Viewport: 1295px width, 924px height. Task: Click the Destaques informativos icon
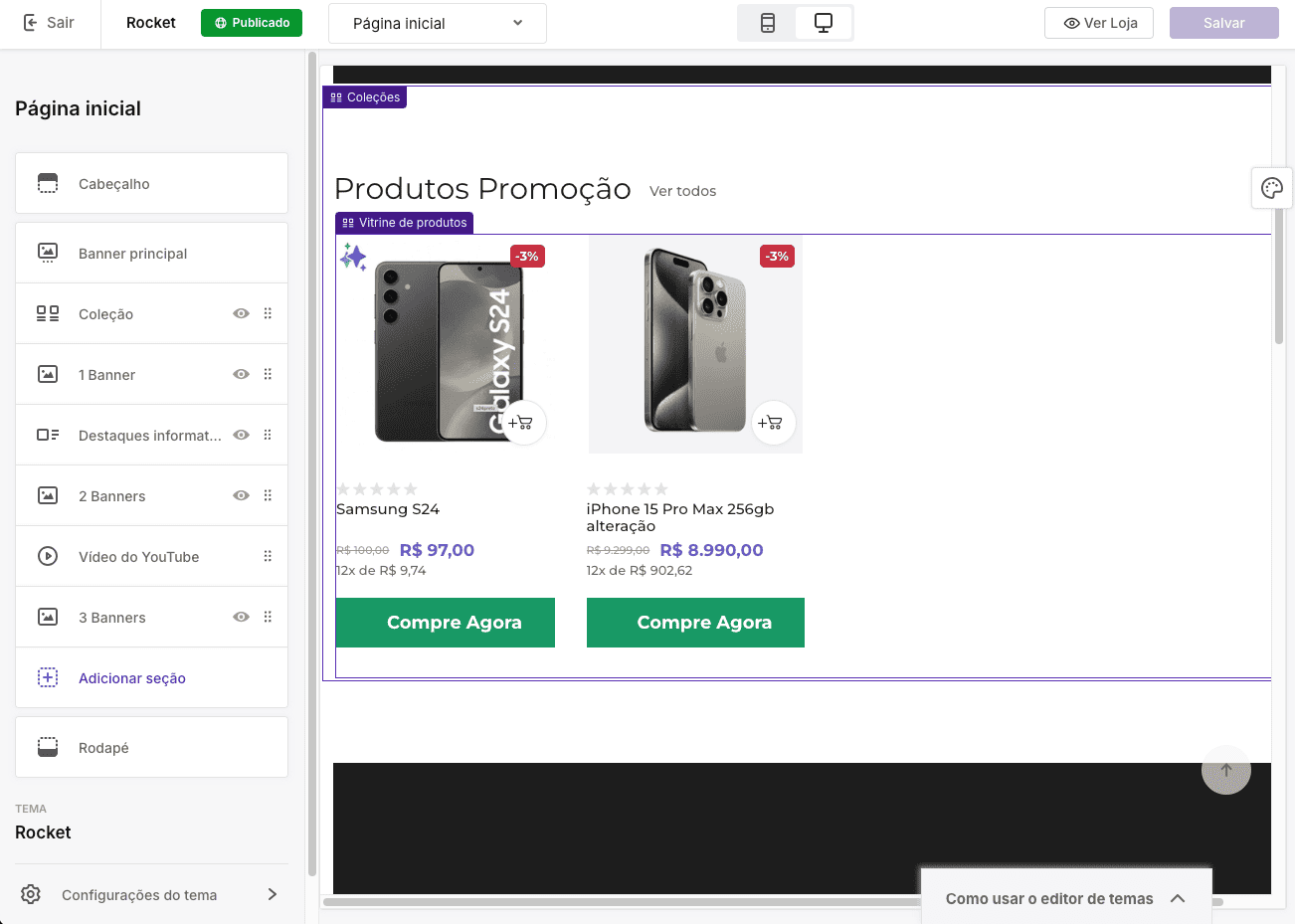pyautogui.click(x=48, y=435)
